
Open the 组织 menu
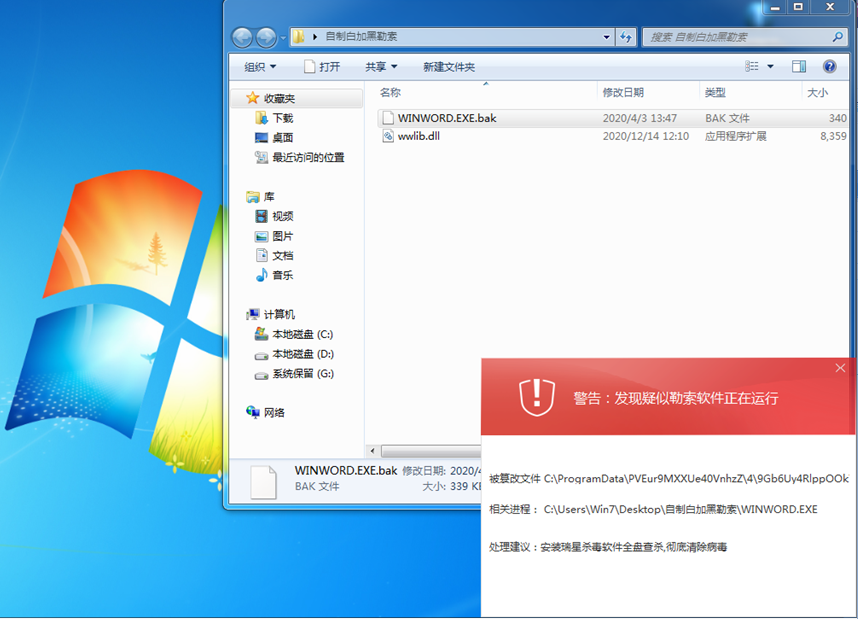[x=260, y=67]
